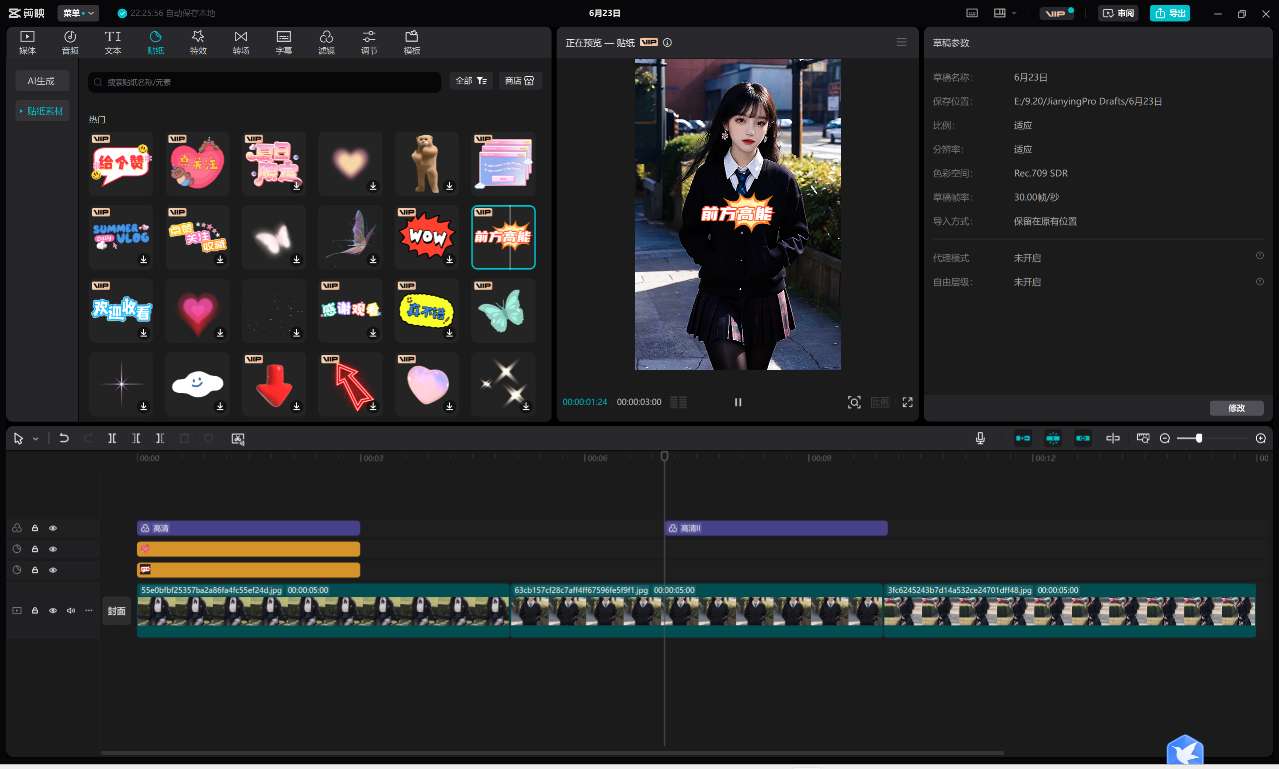
Task: Switch to the AI生成 sidebar tab
Action: [x=41, y=80]
